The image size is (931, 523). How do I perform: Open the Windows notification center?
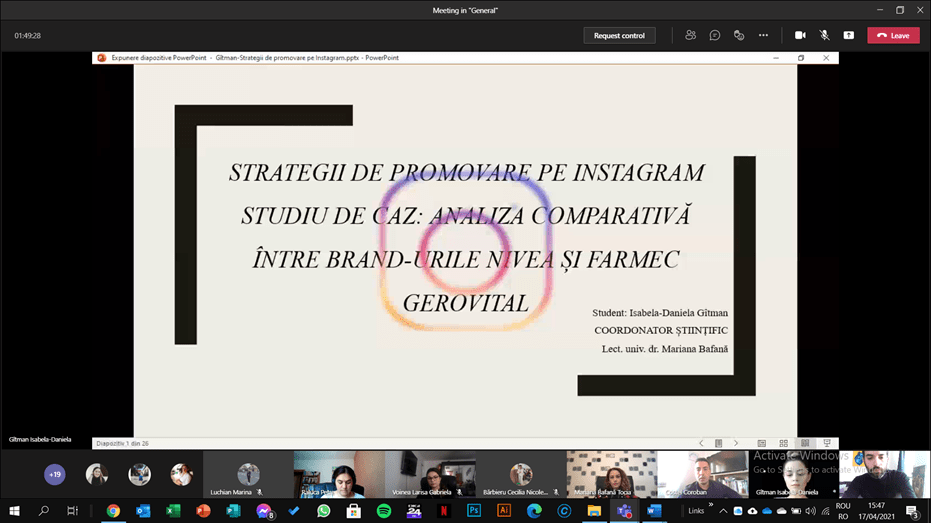[912, 511]
